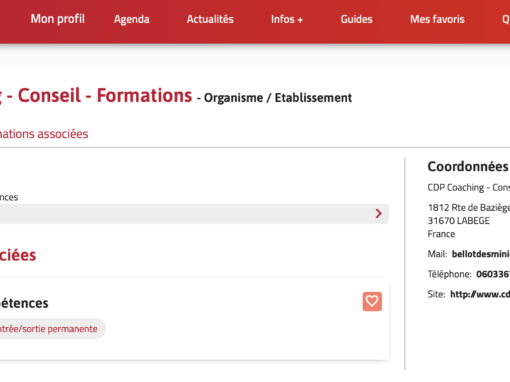The image size is (510, 382).
Task: Select the 1812 Rte de Baziège address line
Action: [469, 208]
